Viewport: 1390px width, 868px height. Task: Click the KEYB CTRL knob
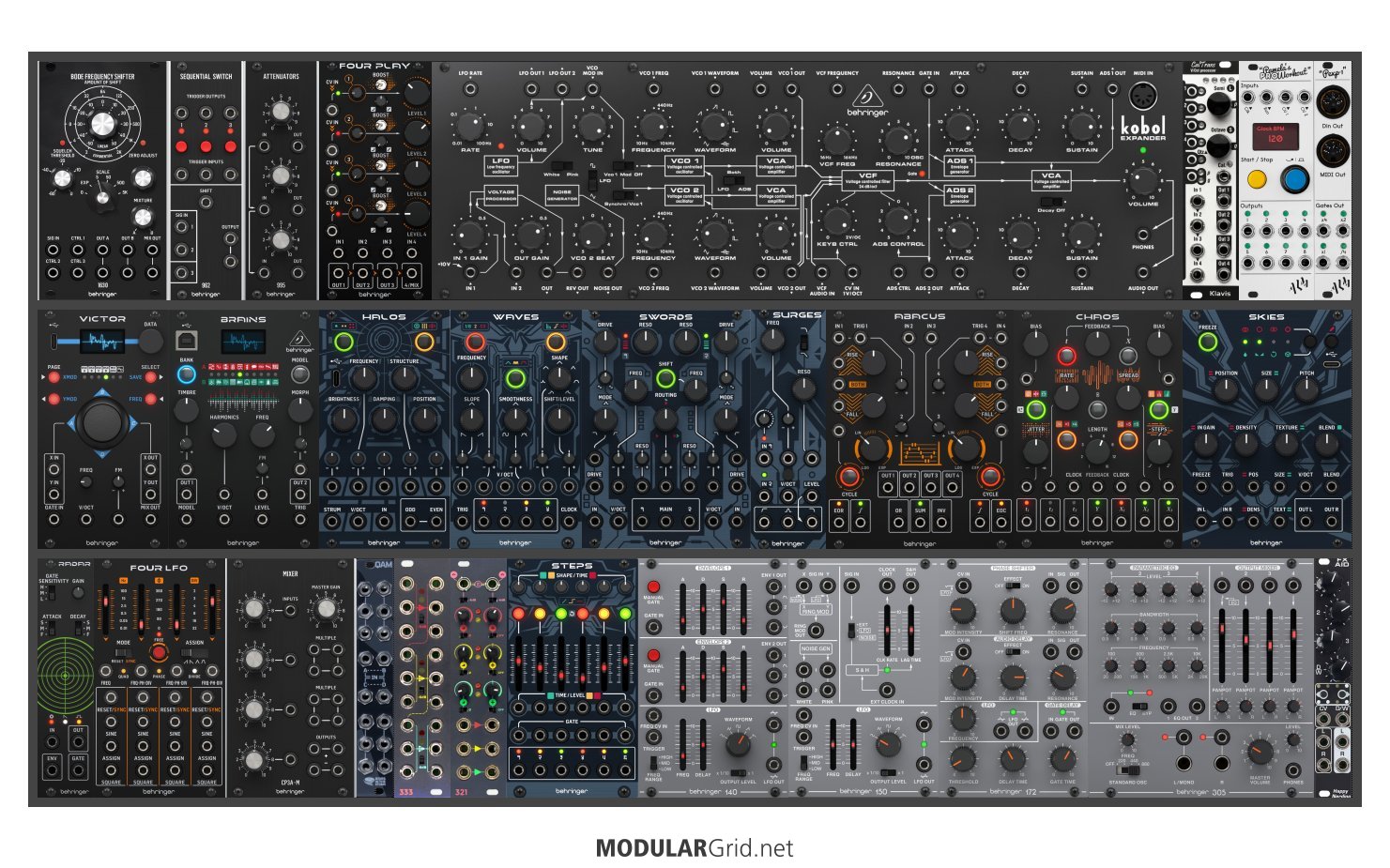coord(836,221)
